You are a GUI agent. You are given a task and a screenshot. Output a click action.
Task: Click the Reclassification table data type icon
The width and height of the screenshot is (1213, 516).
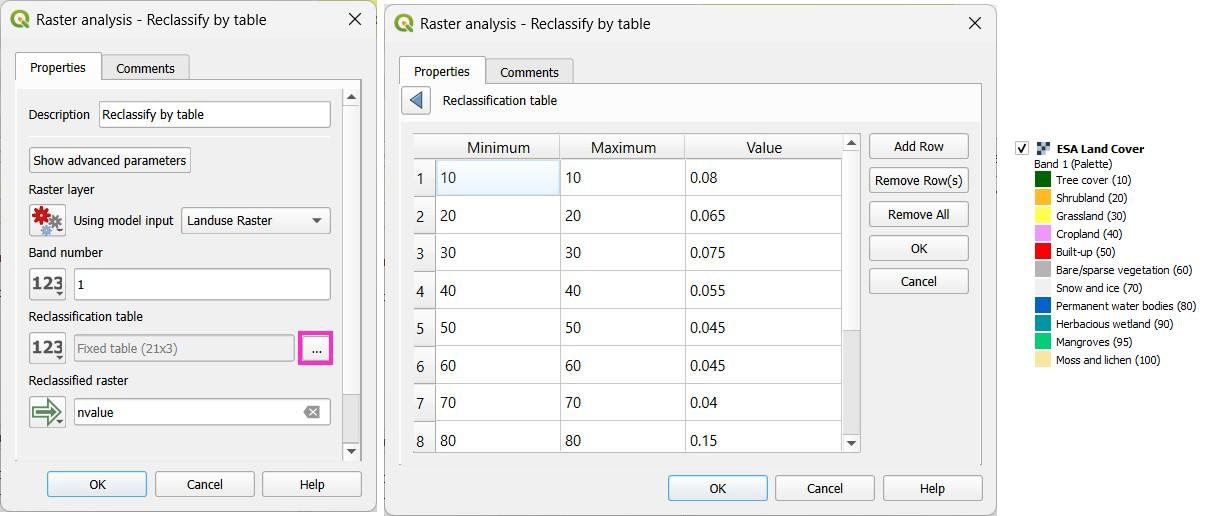pos(47,348)
